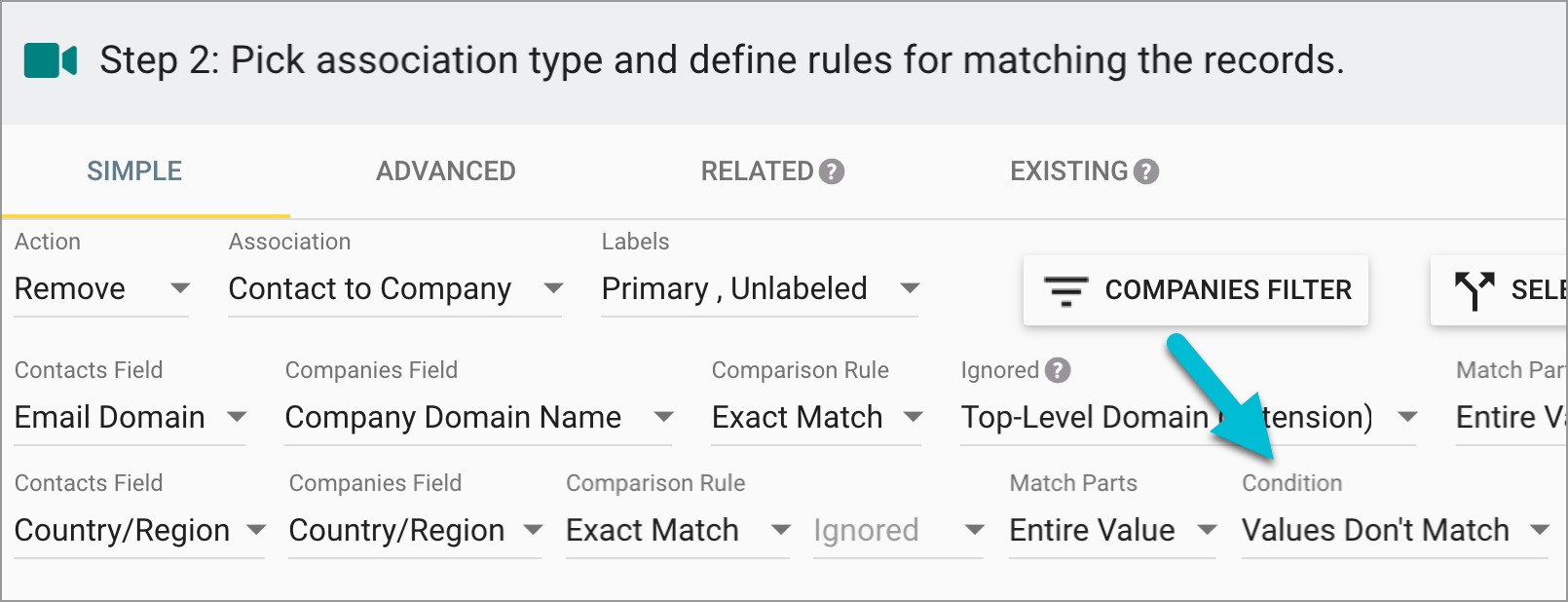This screenshot has width=1568, height=602.
Task: Open the Top-Level Domain ignored dropdown
Action: point(1187,418)
